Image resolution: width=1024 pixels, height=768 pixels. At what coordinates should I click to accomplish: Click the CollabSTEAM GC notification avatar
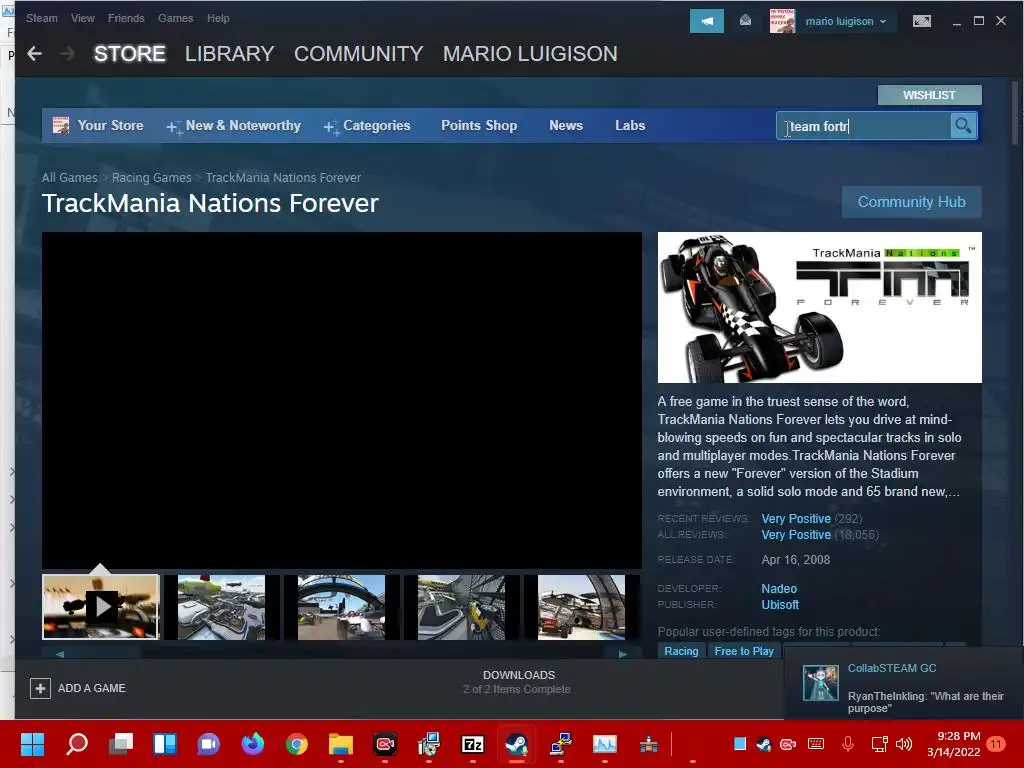pos(820,683)
